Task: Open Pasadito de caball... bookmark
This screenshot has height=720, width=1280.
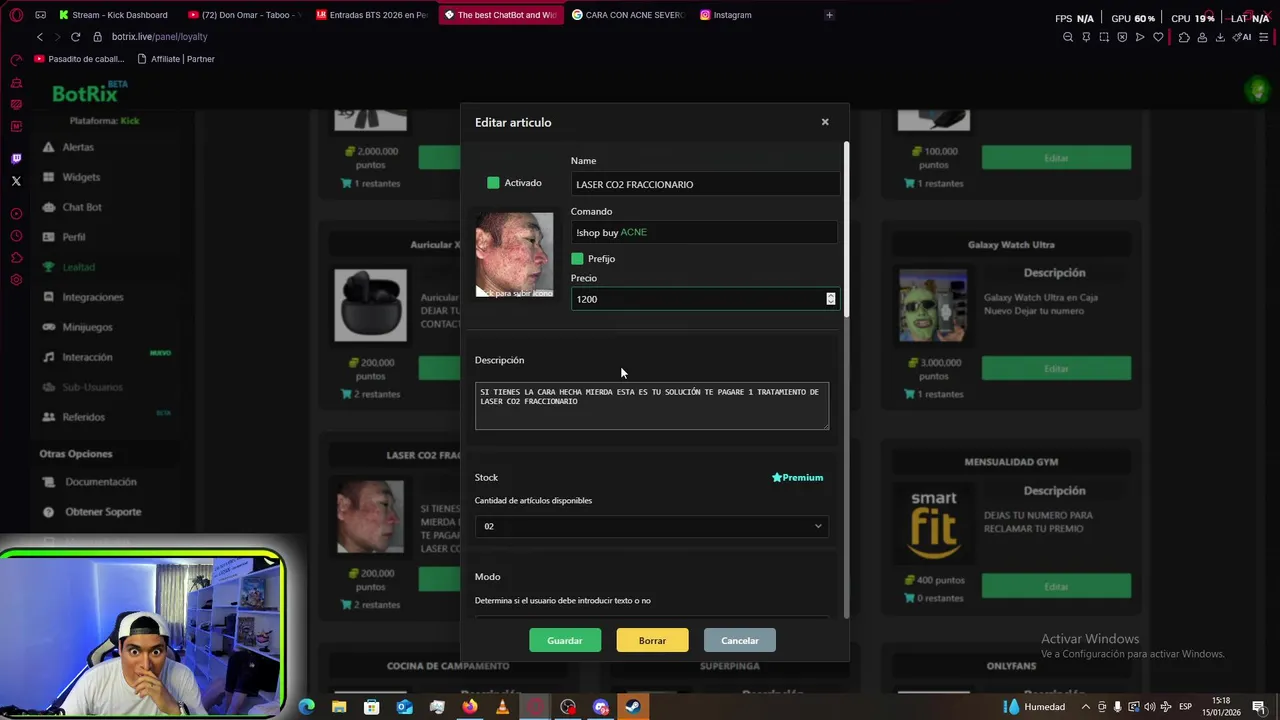Action: coord(79,59)
